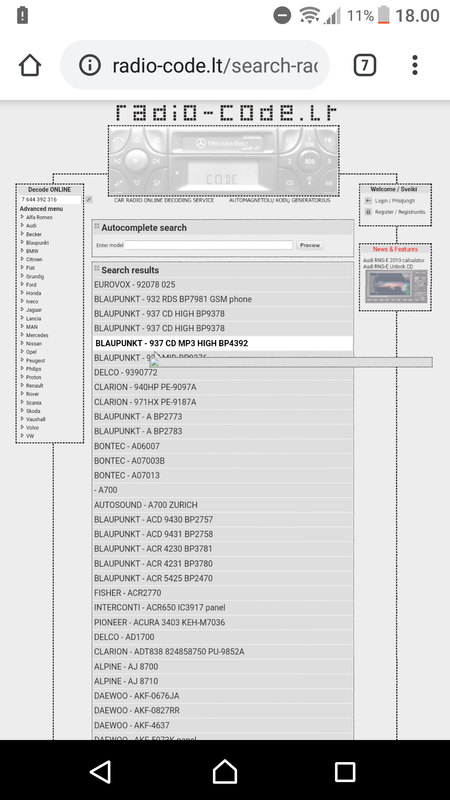The height and width of the screenshot is (800, 450).
Task: Select CLARION - 971HX PE-9187A result
Action: pyautogui.click(x=222, y=402)
